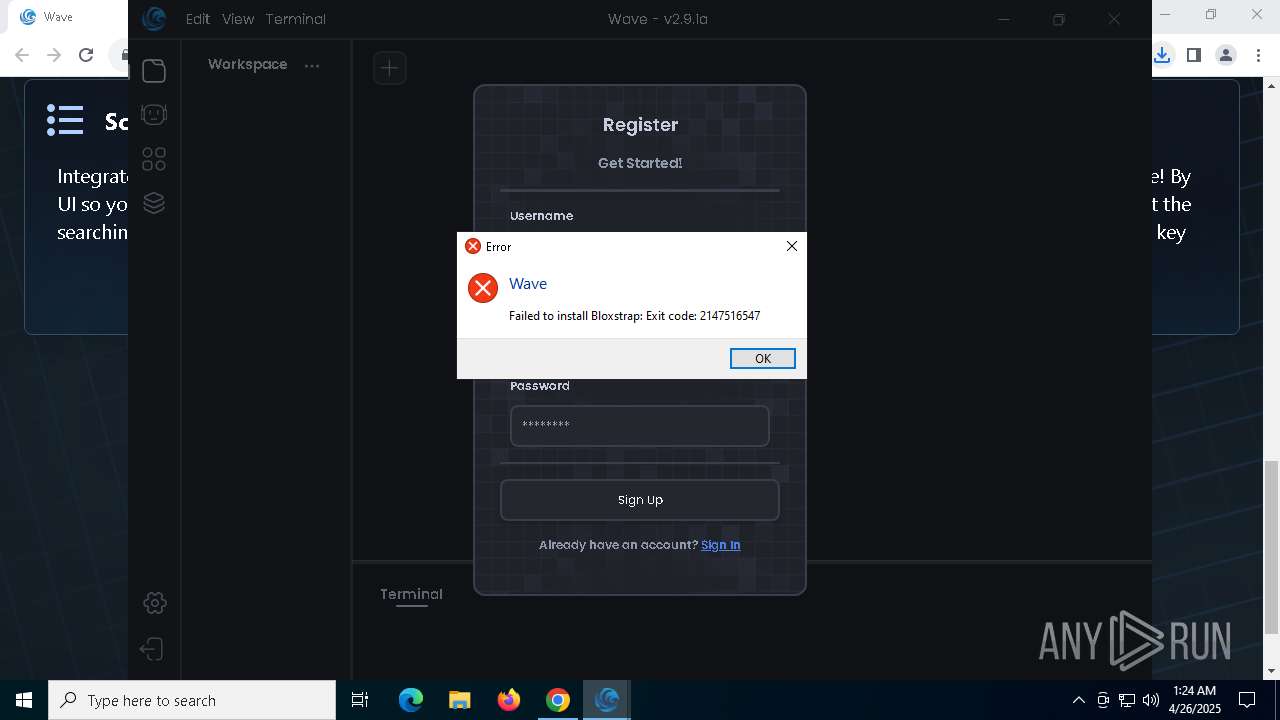The width and height of the screenshot is (1280, 720).
Task: Click the Chrome page vertical scrollbar
Action: tap(1271, 546)
